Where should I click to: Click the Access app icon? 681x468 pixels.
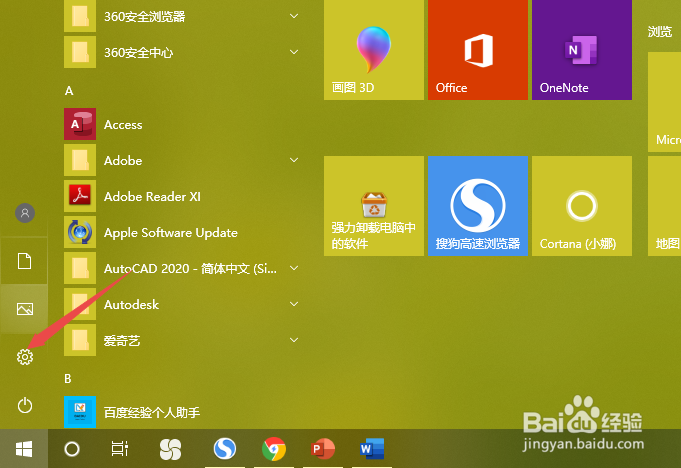coord(80,124)
